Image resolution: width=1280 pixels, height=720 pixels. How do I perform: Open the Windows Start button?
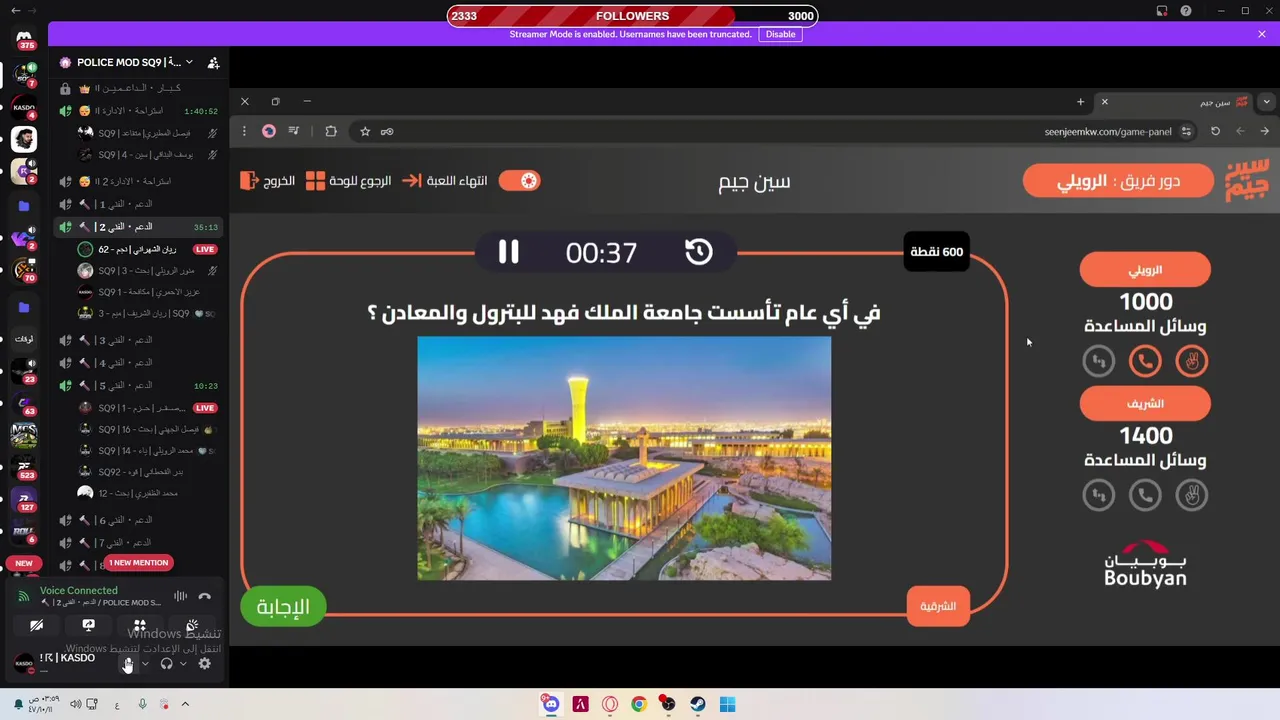727,704
